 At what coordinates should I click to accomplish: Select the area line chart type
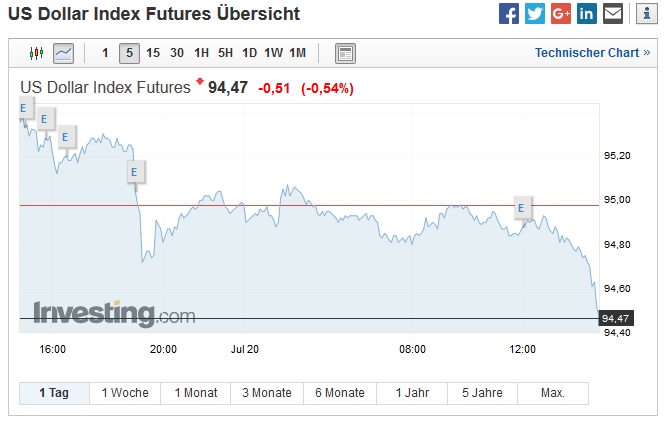click(63, 53)
